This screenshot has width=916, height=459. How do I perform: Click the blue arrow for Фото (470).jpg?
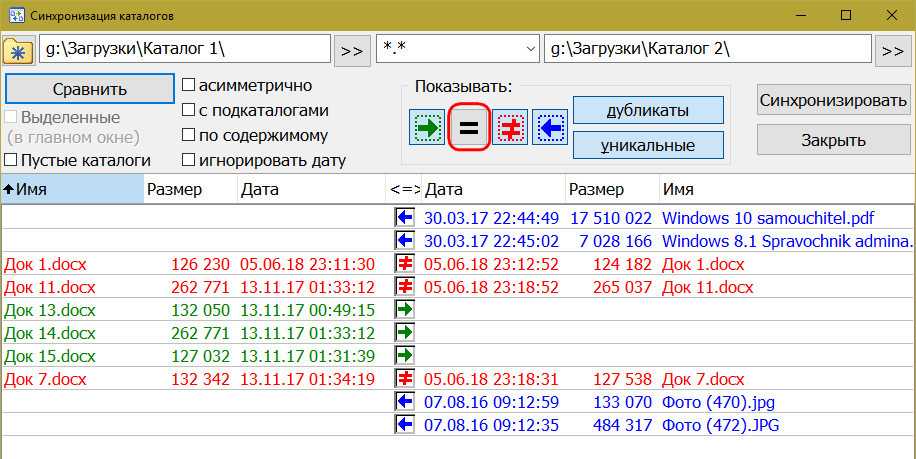coord(405,402)
